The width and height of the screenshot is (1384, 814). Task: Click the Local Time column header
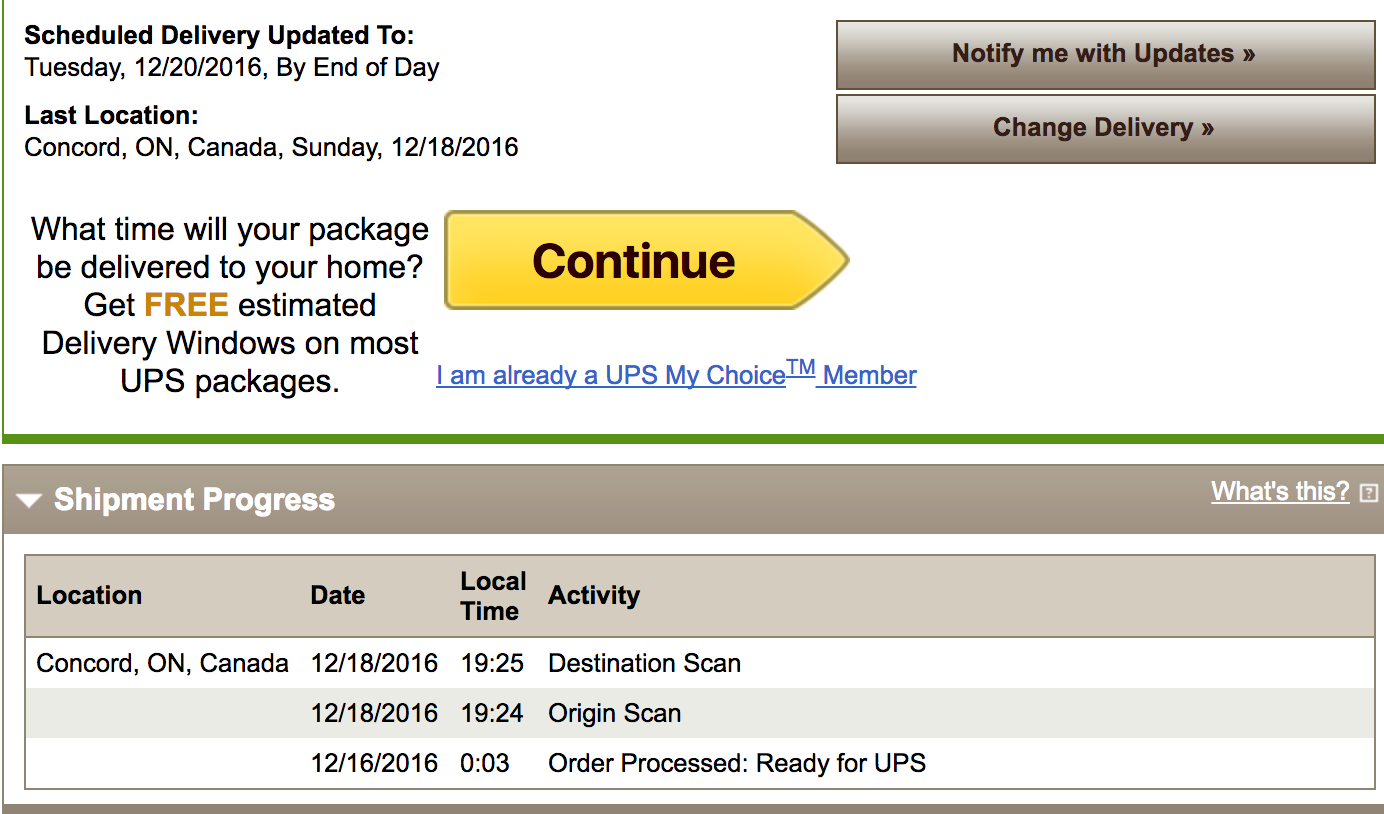pos(493,596)
